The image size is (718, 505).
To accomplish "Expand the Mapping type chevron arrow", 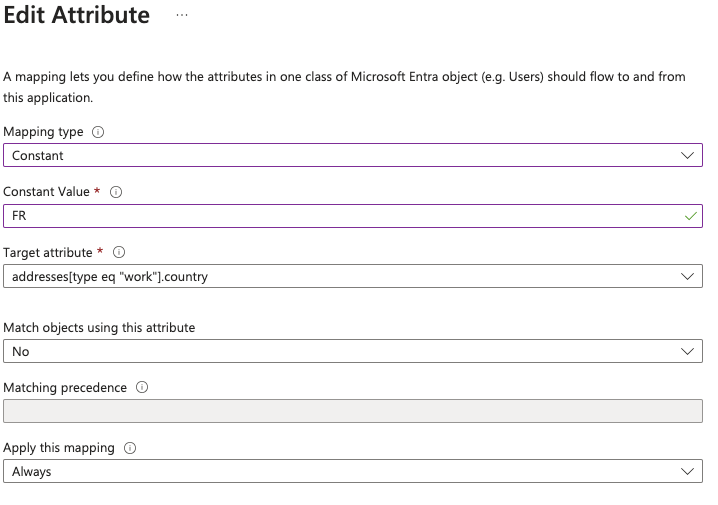I will point(687,155).
